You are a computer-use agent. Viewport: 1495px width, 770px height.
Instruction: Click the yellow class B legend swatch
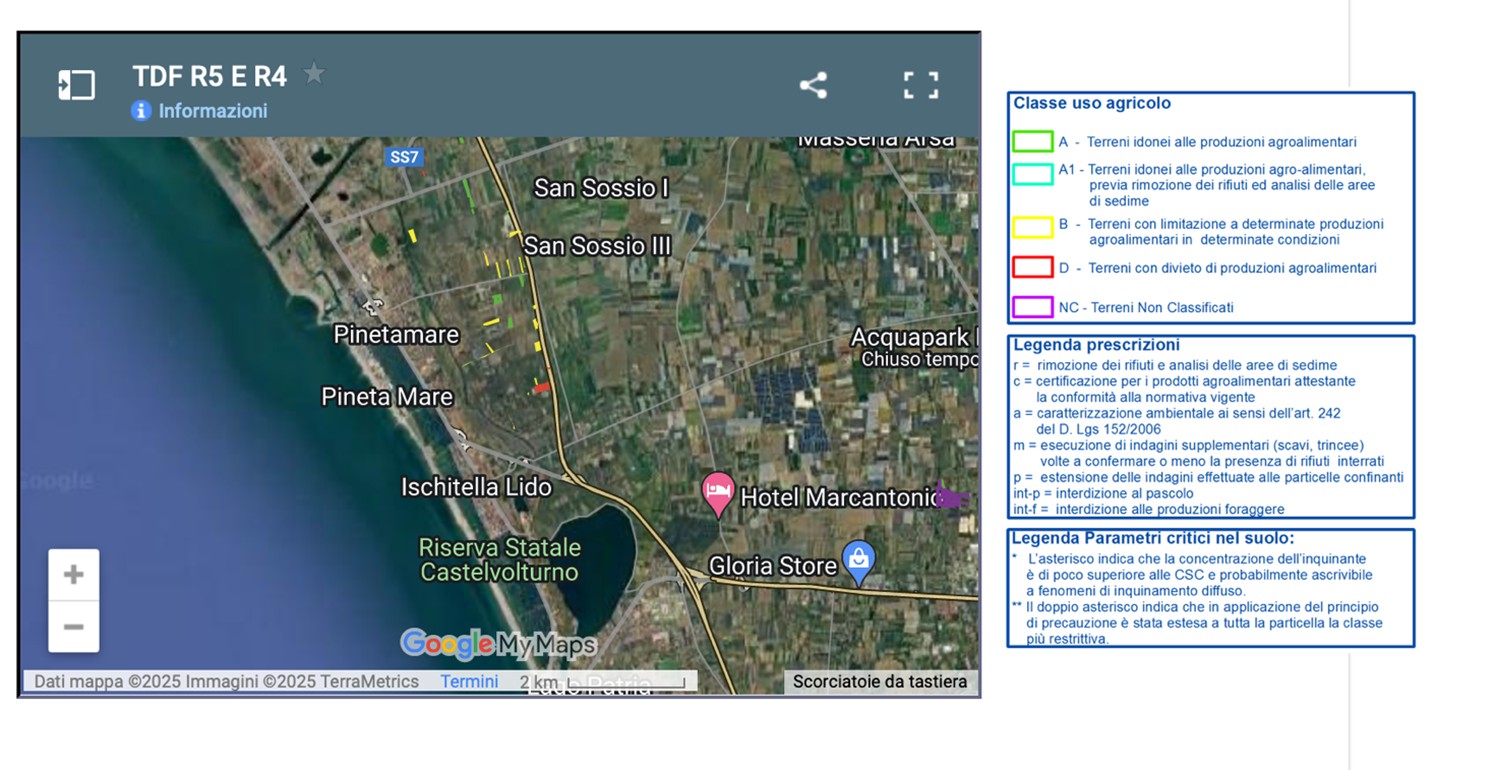click(x=1032, y=227)
